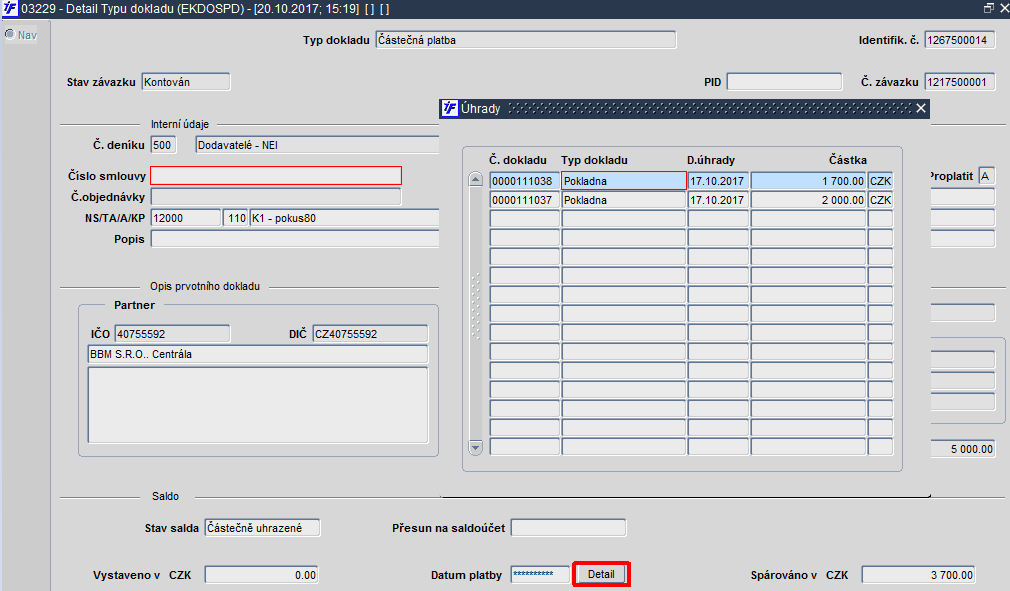Click payment date in row 0000111038
The height and width of the screenshot is (591, 1010).
[718, 181]
